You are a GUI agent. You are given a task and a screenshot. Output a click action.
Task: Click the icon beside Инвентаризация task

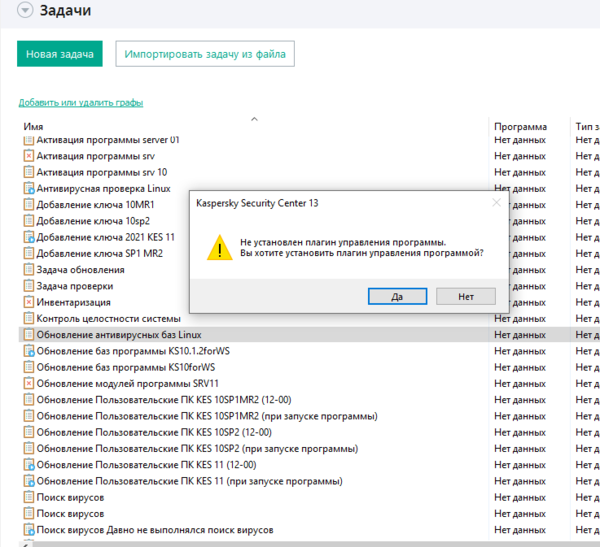[28, 302]
